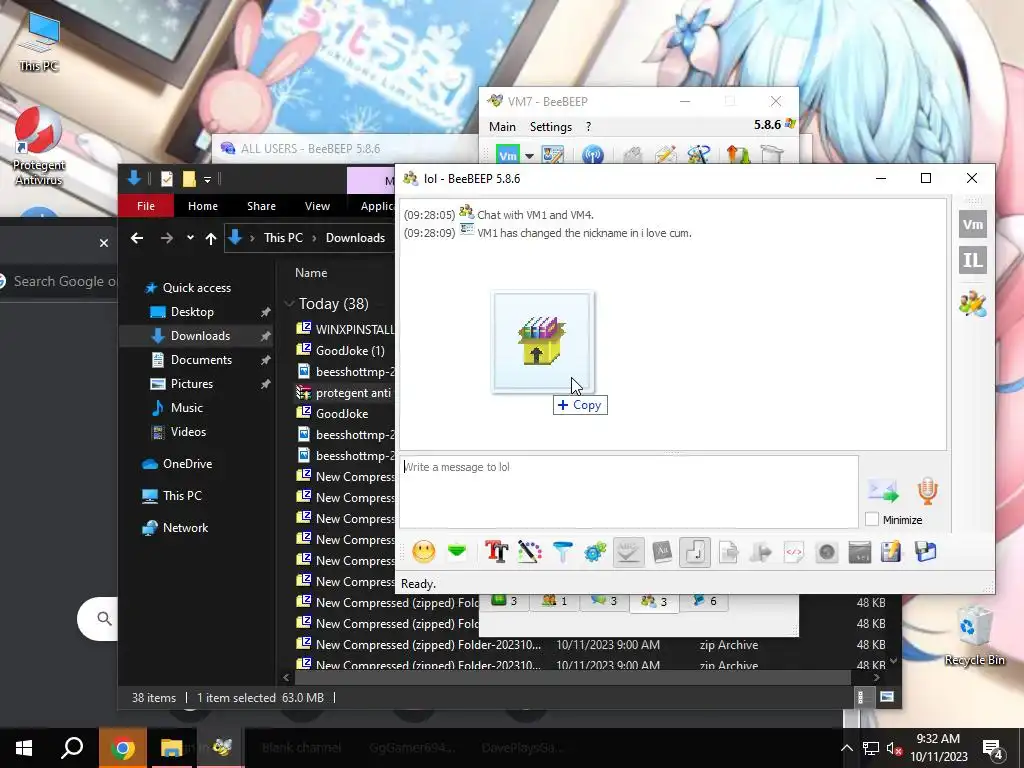Click the save chat with pencil icon

[892, 552]
